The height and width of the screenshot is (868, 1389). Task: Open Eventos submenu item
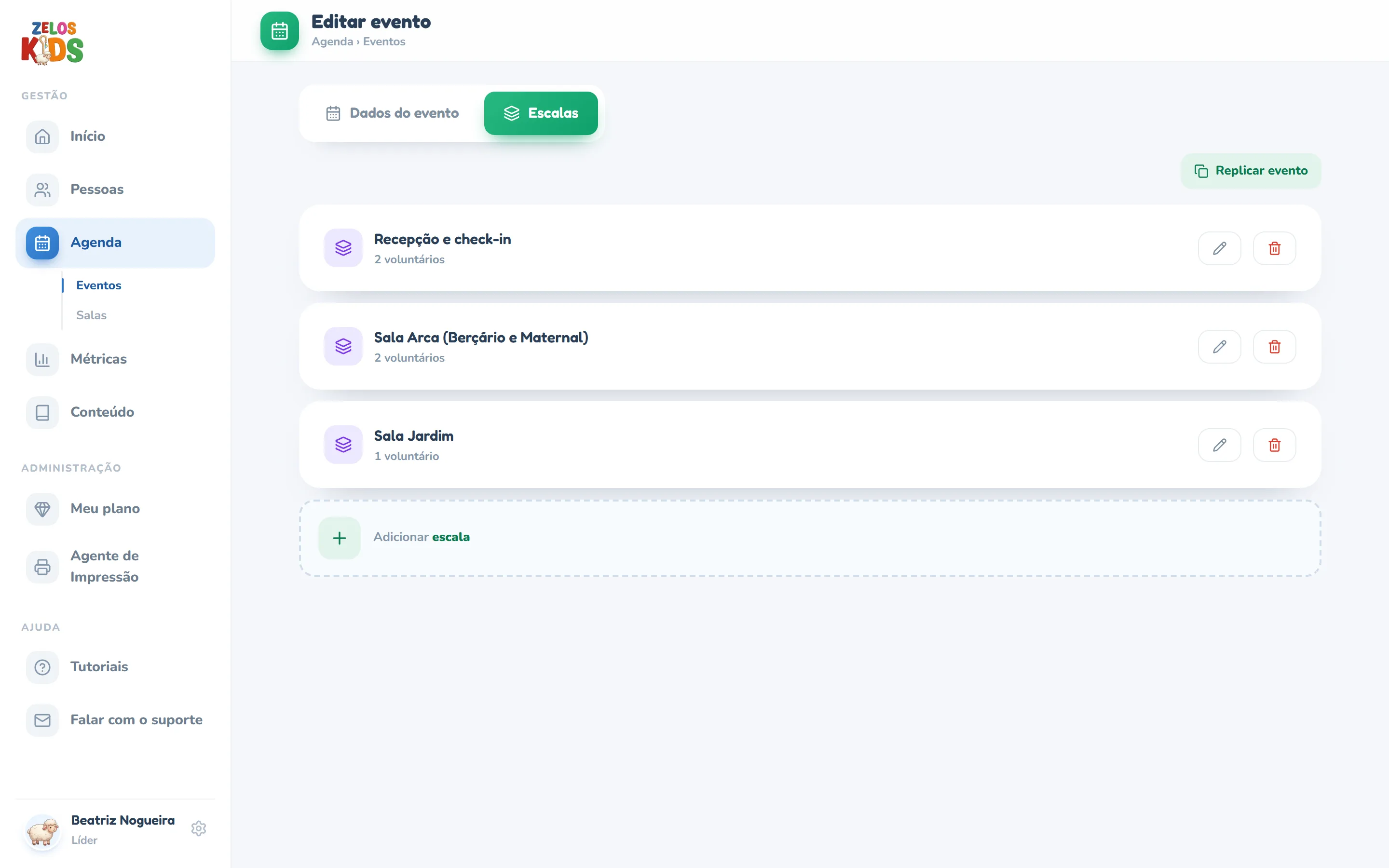coord(99,285)
